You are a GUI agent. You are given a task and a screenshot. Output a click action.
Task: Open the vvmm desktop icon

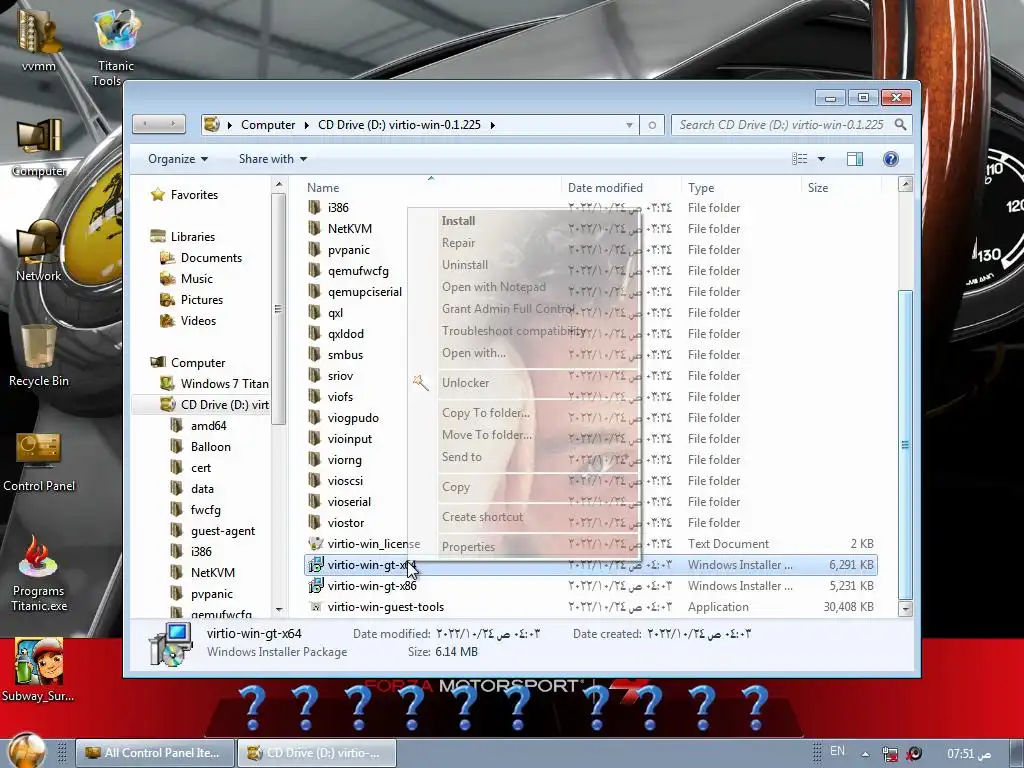pyautogui.click(x=39, y=38)
